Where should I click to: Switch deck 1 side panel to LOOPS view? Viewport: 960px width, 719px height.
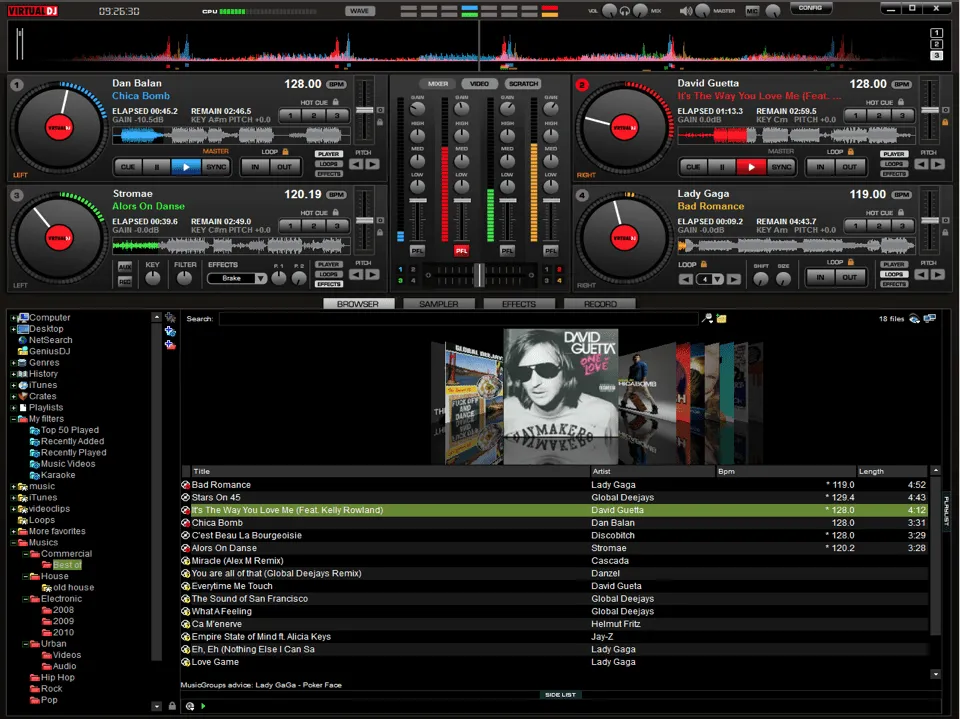click(x=330, y=164)
